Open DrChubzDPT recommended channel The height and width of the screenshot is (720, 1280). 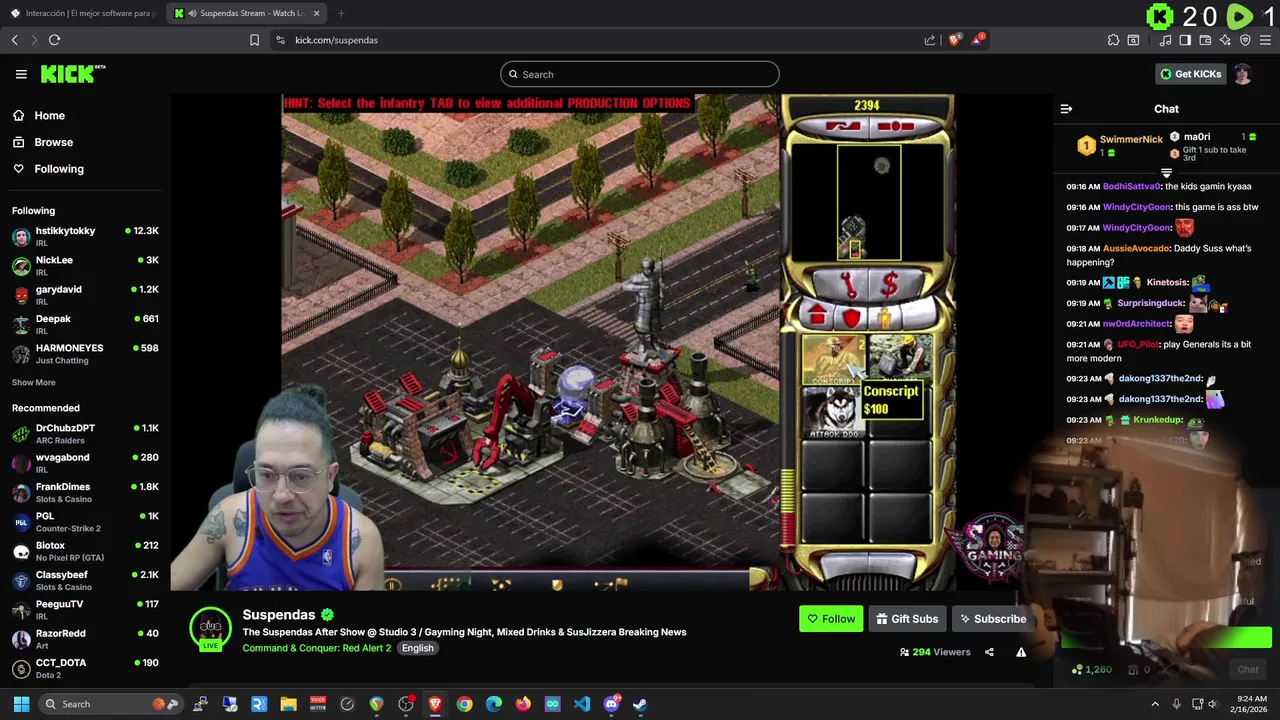(85, 434)
